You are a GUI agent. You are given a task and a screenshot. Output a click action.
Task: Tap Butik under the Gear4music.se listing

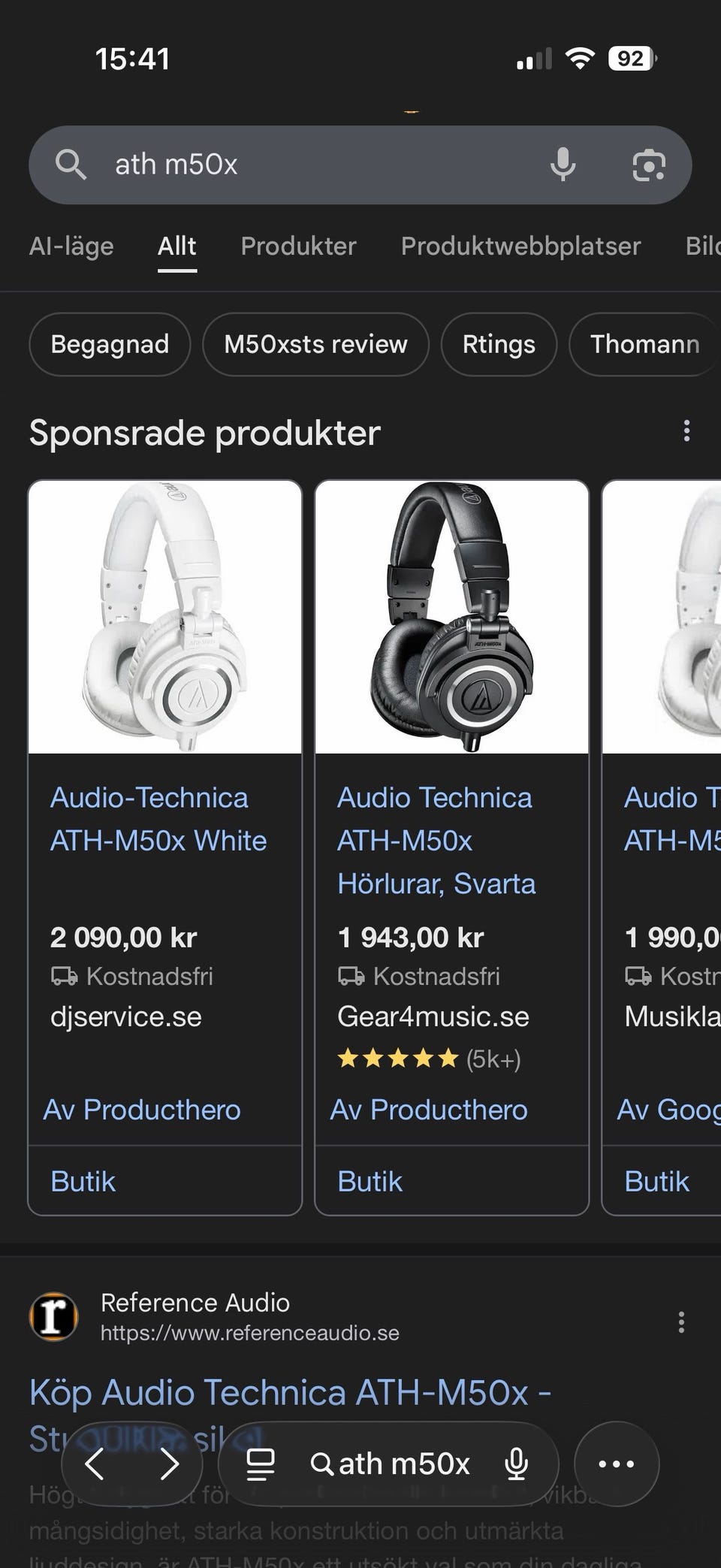(x=370, y=1181)
